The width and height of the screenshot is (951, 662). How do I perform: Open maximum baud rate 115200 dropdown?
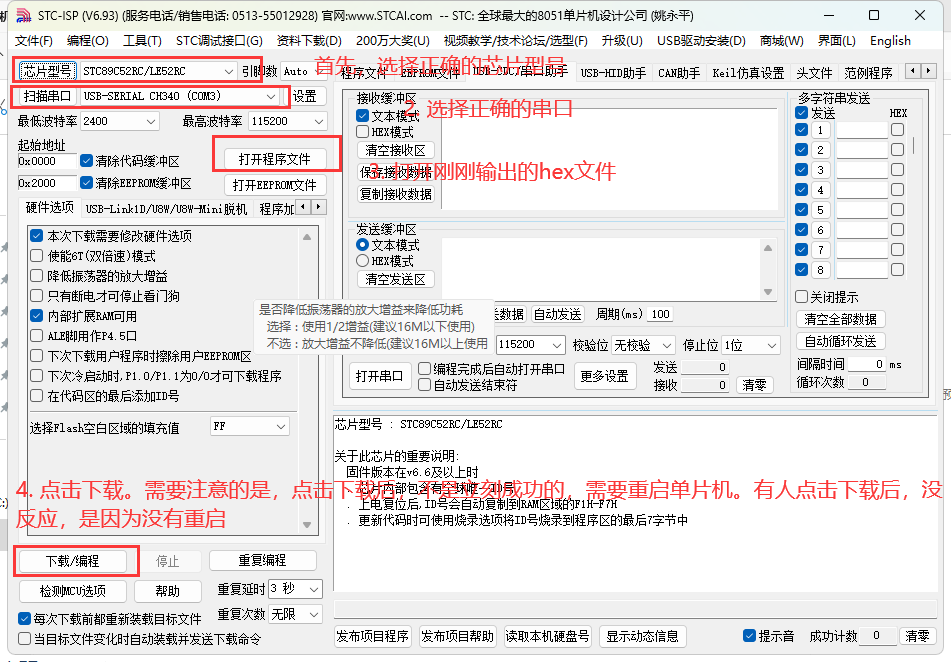tap(287, 121)
